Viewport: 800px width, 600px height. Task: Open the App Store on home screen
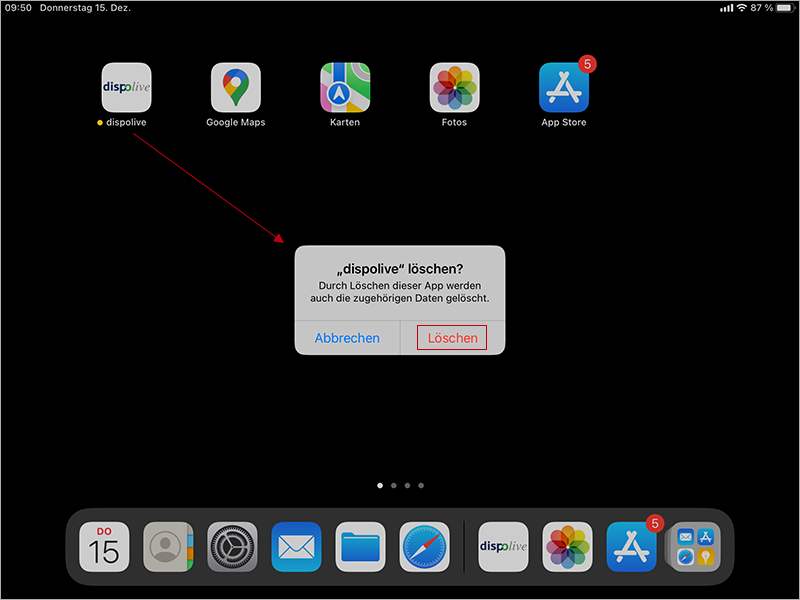(564, 87)
